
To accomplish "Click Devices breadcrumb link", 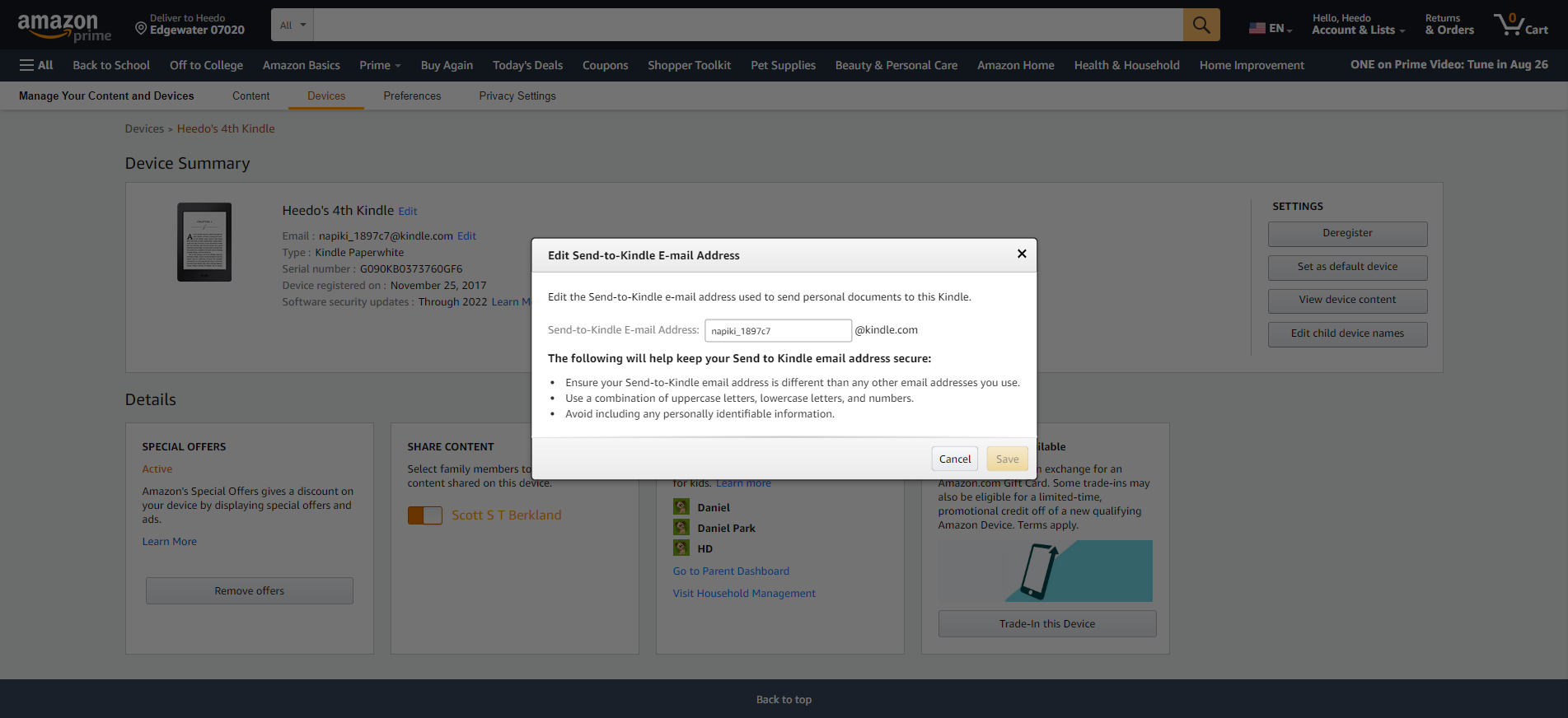I will pos(144,128).
